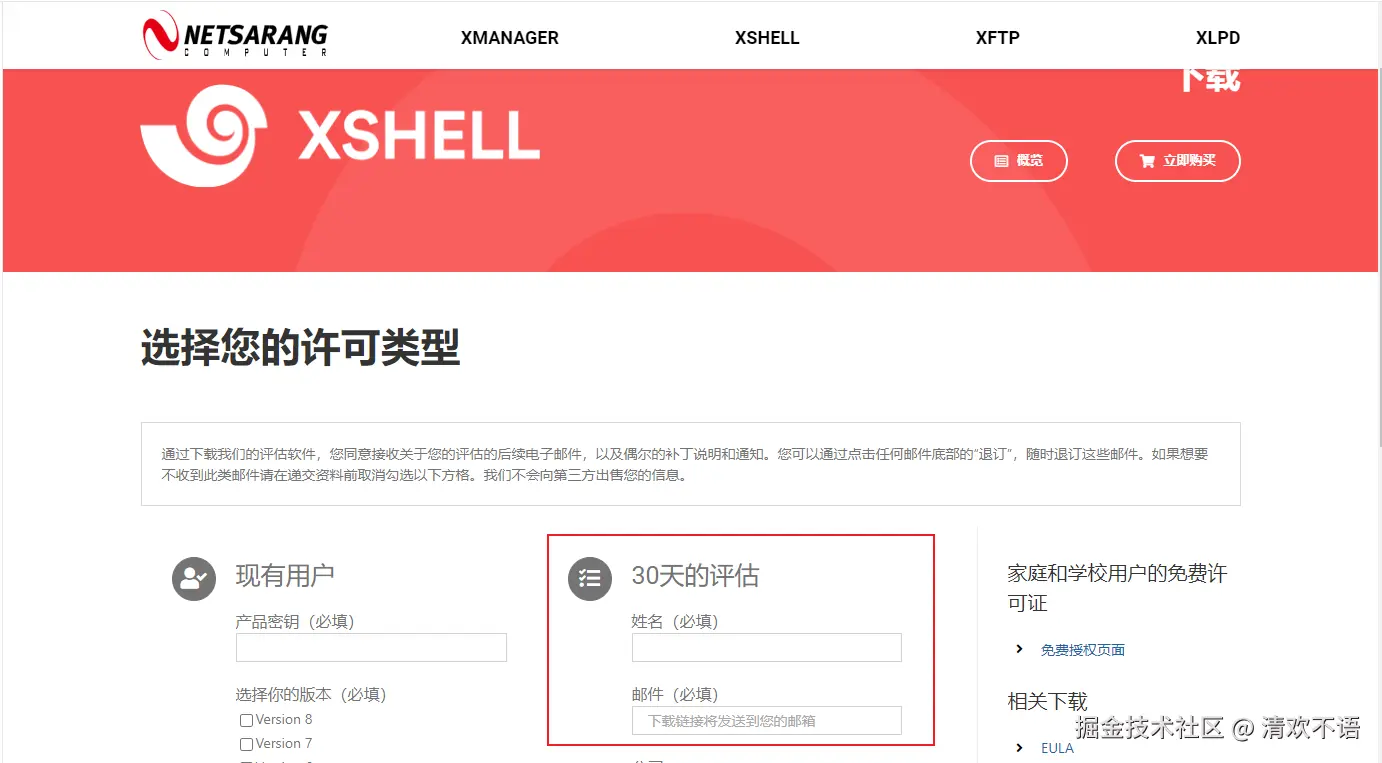1382x763 pixels.
Task: Open the XFTP menu item
Action: pos(998,38)
